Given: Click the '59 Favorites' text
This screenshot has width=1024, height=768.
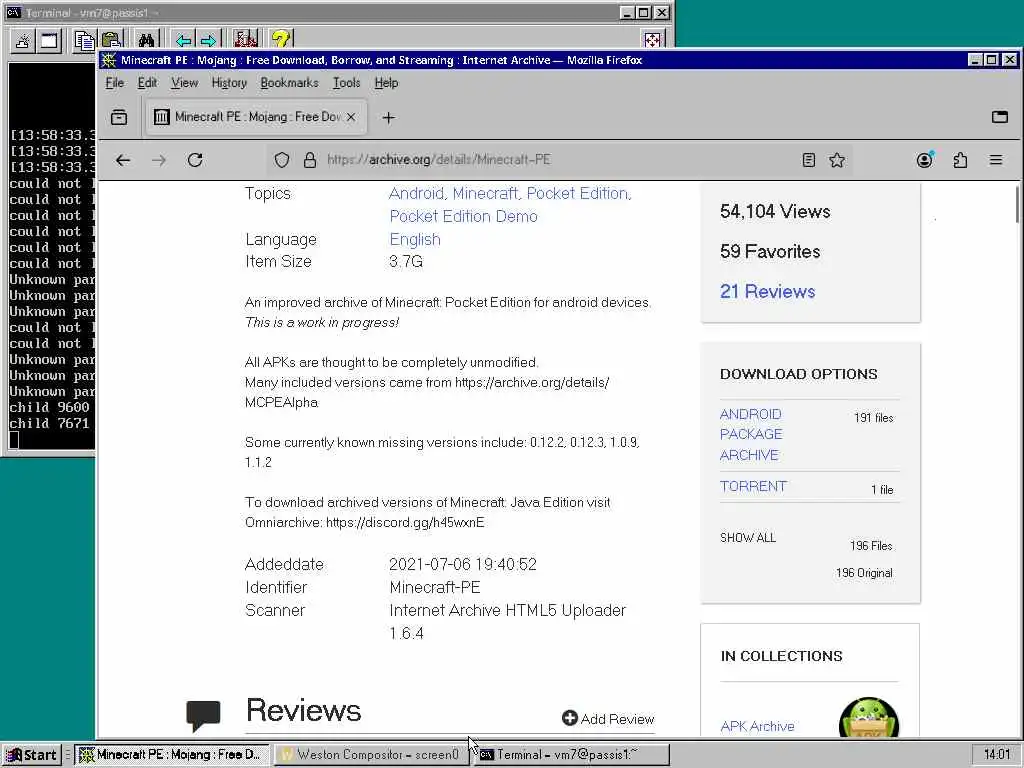Looking at the screenshot, I should pyautogui.click(x=770, y=251).
